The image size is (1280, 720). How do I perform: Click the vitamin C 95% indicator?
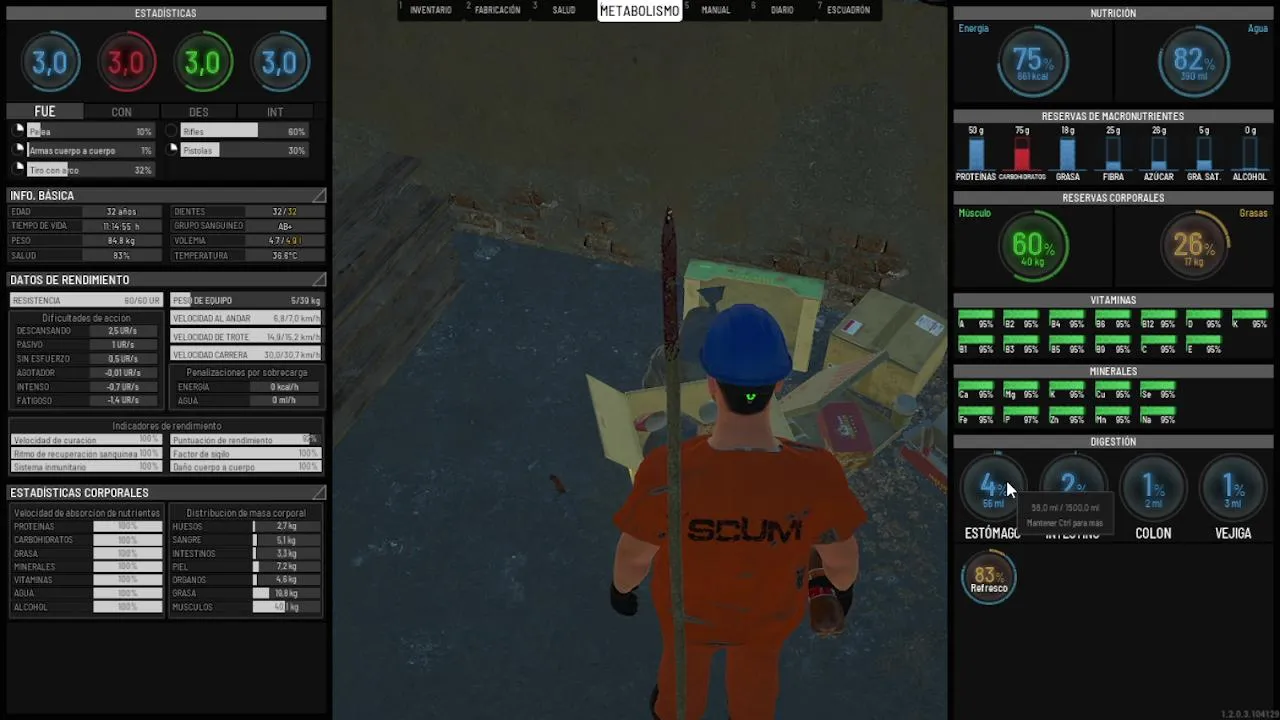tap(1158, 345)
